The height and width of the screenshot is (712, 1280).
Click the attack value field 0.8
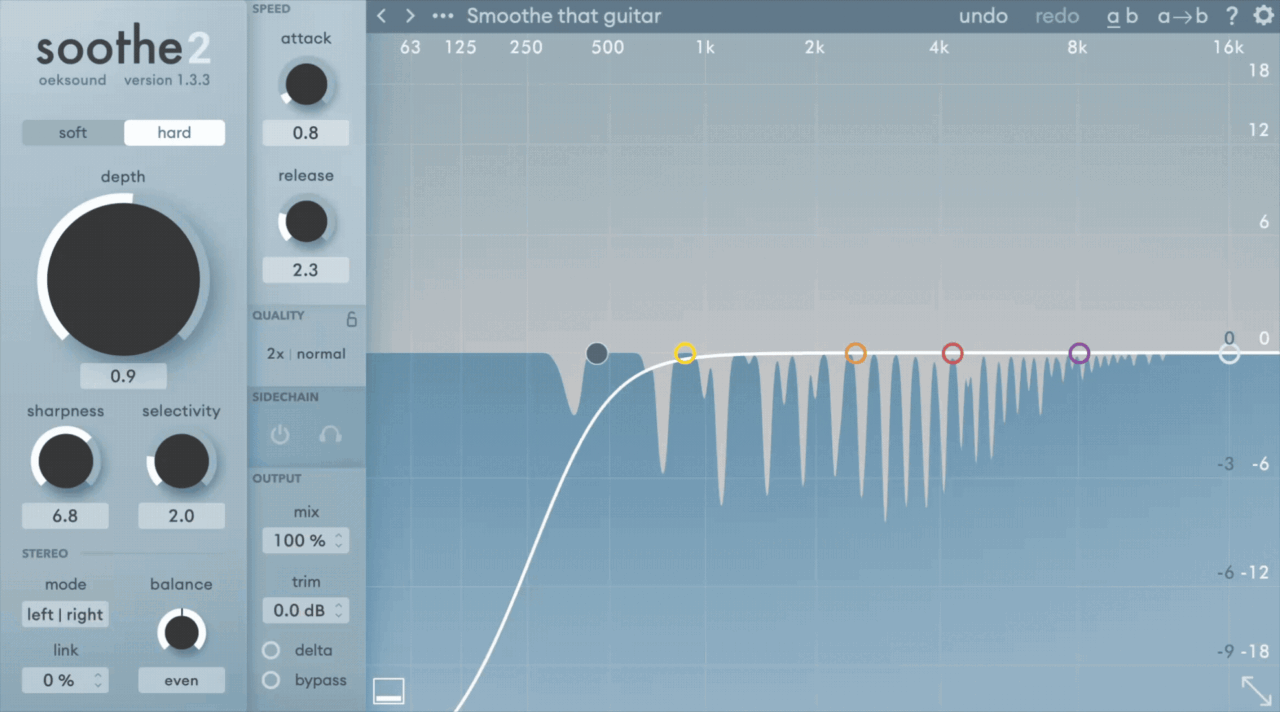tap(306, 133)
